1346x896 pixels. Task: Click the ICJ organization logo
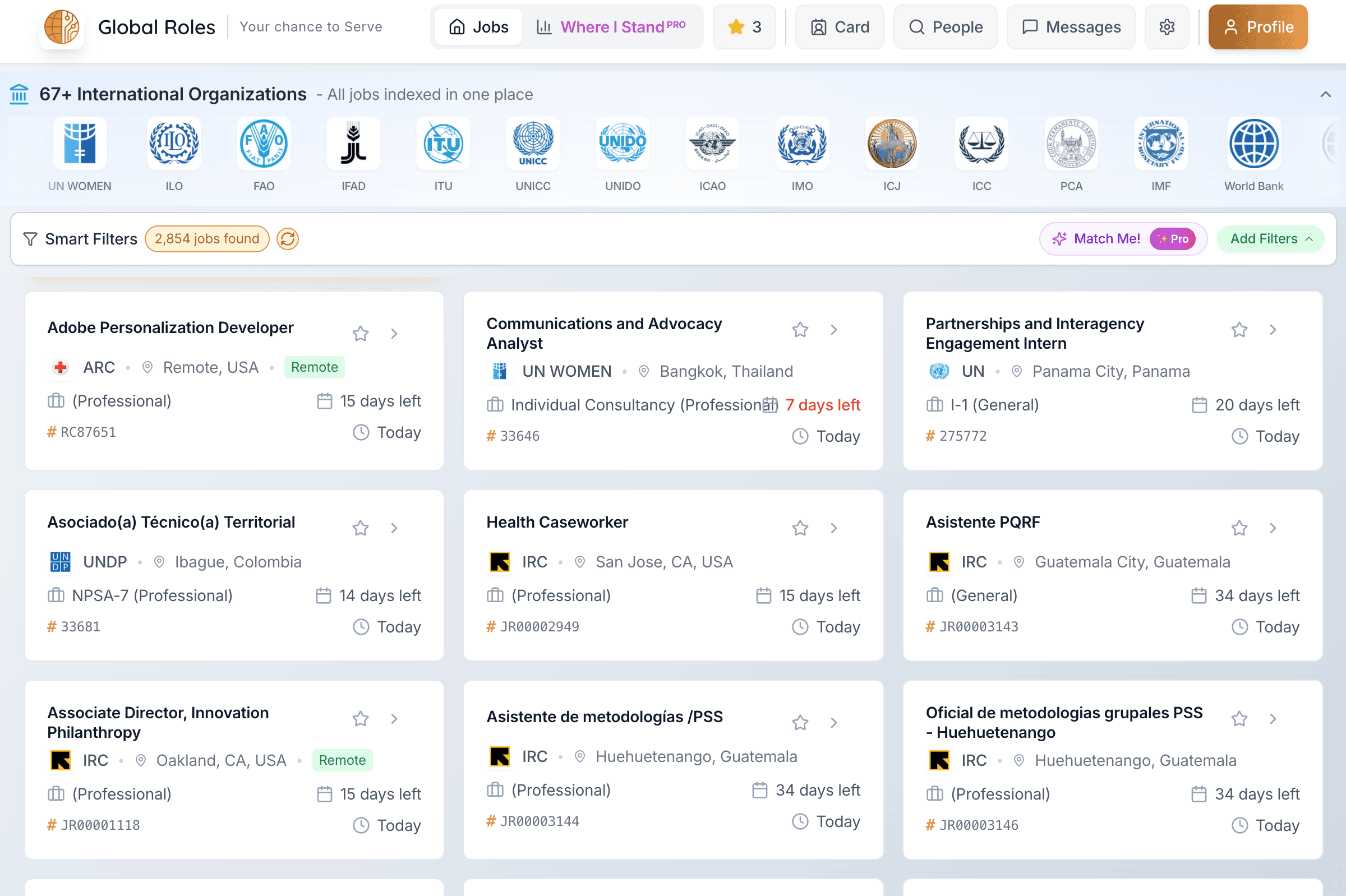892,144
